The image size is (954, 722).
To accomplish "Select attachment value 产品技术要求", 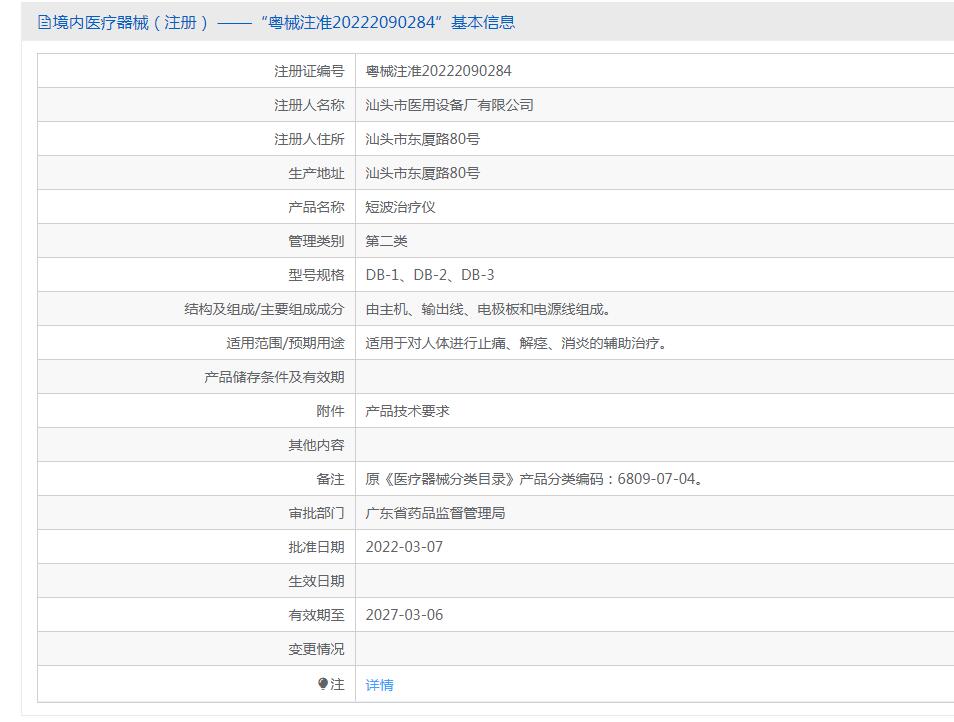I will point(407,411).
